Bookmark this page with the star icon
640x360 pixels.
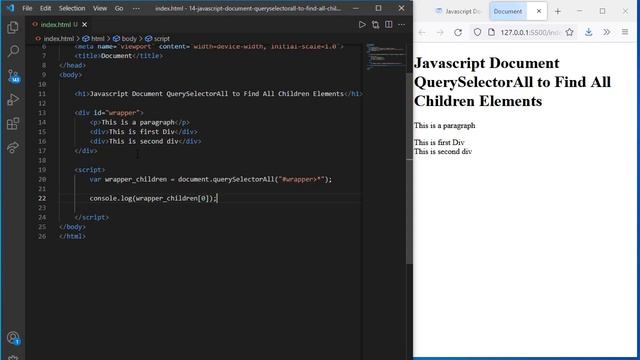(569, 32)
